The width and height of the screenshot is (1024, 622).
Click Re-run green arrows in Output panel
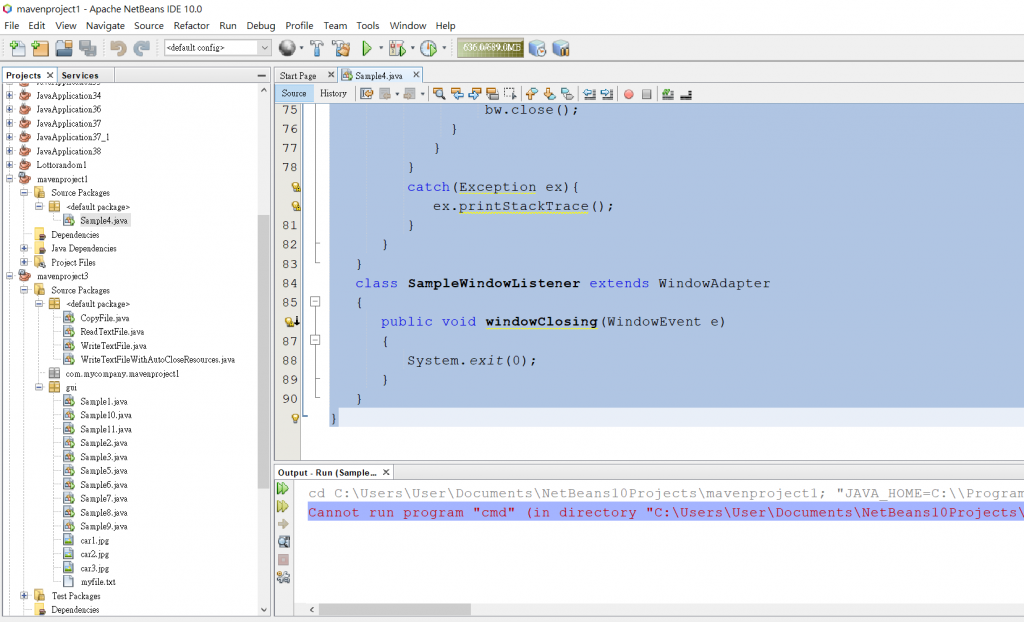[x=283, y=488]
